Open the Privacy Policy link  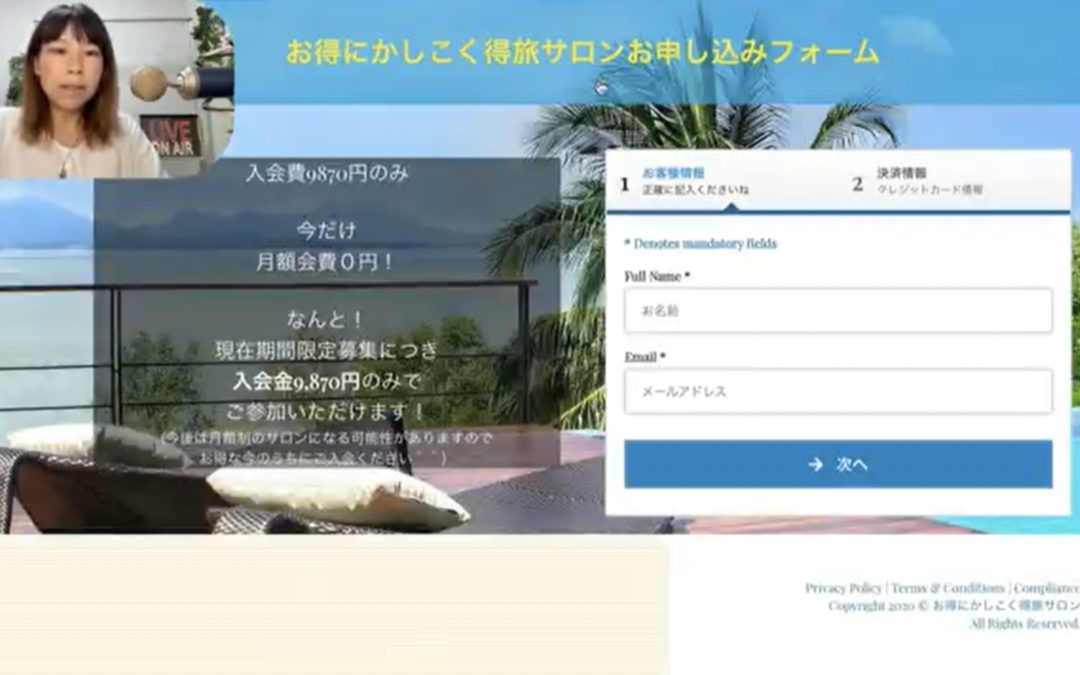tap(843, 588)
